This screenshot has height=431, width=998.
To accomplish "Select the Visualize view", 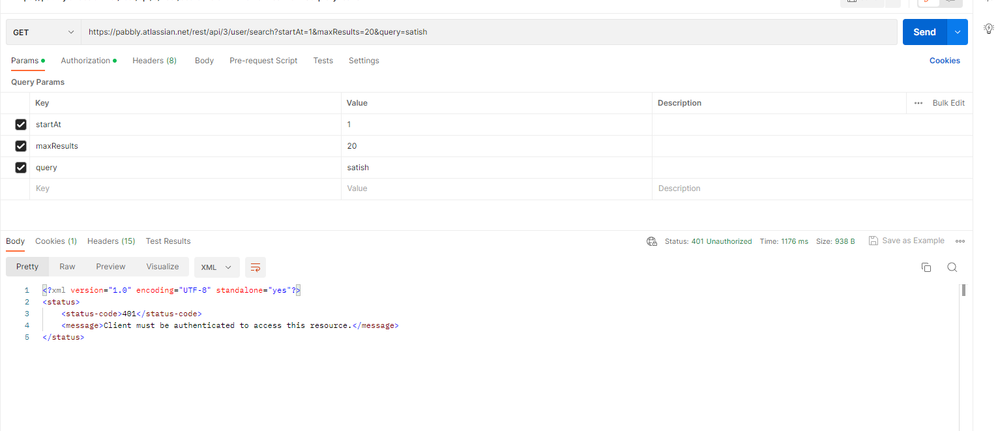I will [x=163, y=267].
